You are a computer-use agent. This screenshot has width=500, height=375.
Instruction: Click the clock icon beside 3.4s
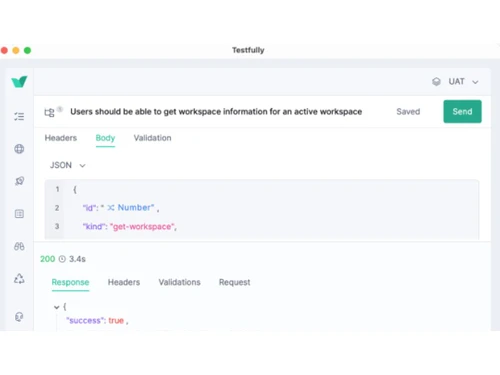(x=62, y=259)
